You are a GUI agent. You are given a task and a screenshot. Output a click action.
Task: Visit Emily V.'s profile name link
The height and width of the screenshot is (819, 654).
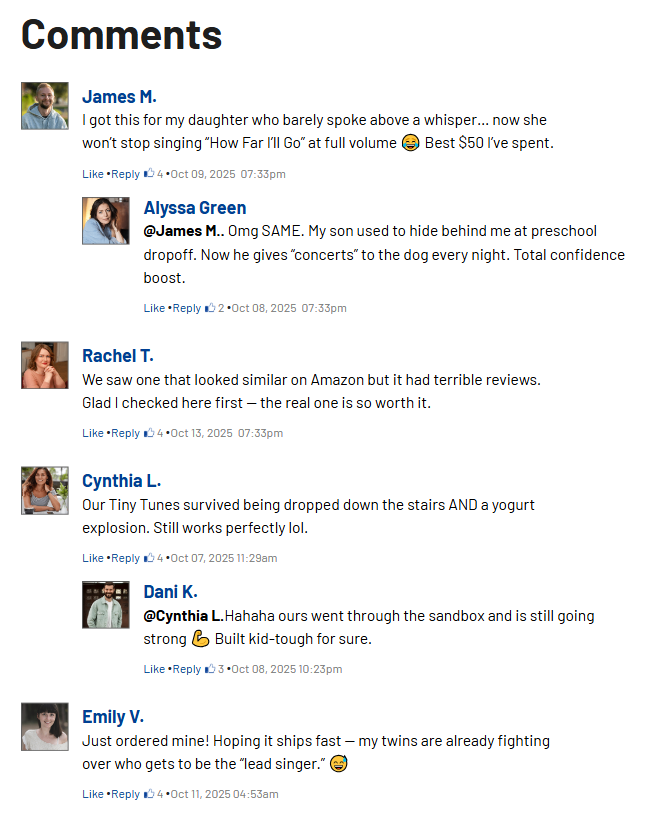click(113, 717)
